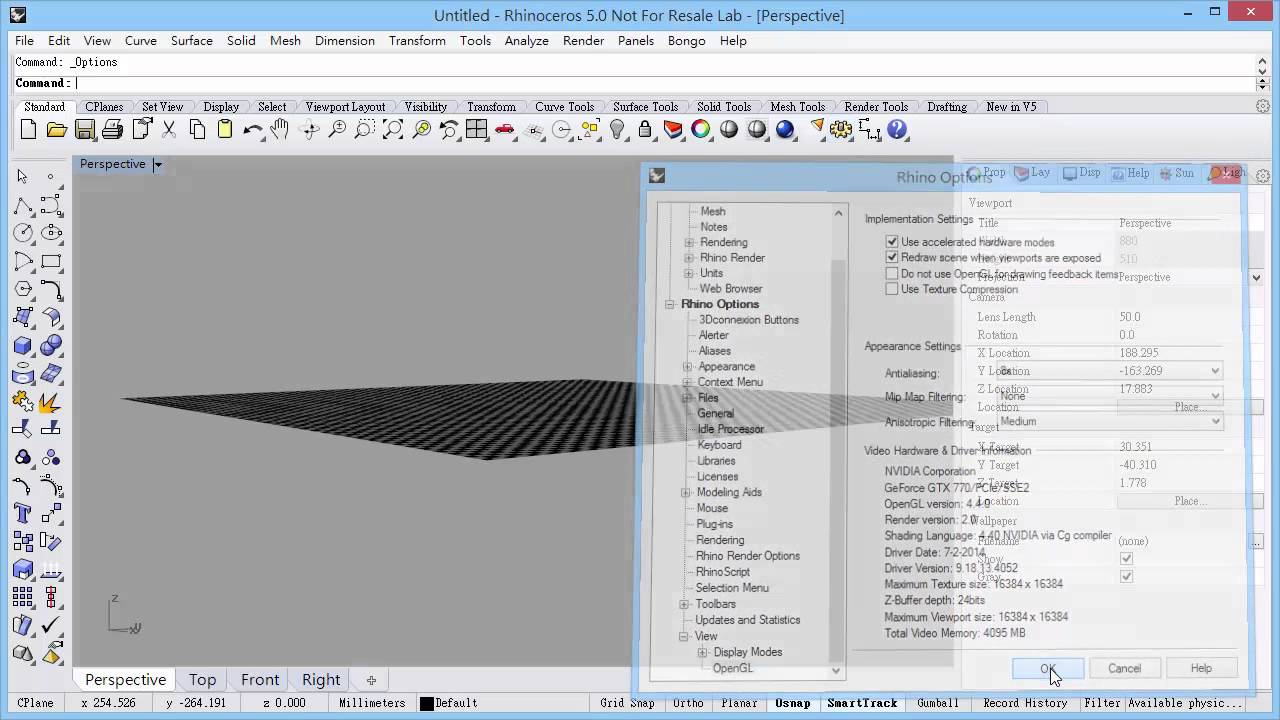Switch to the Curve Tools toolbar tab
The height and width of the screenshot is (720, 1280).
click(x=564, y=107)
